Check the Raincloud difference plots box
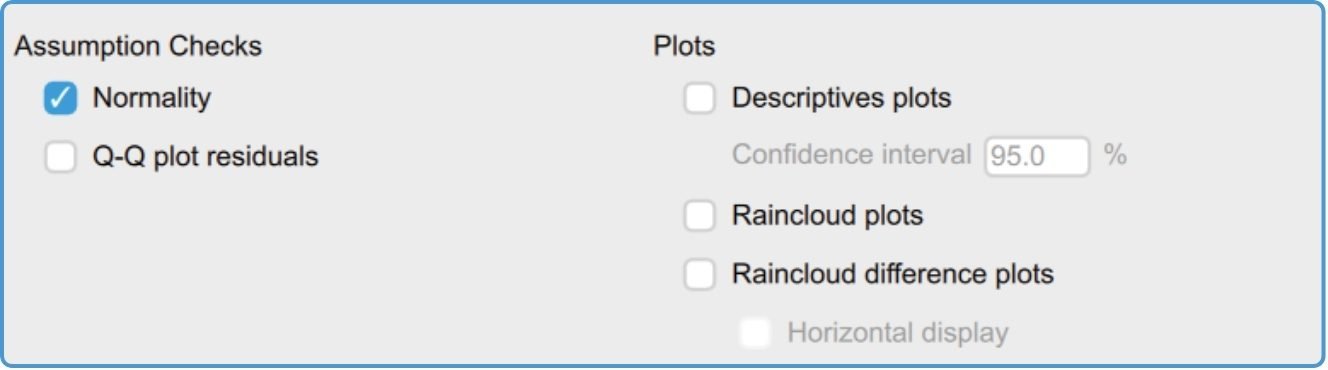 click(699, 275)
